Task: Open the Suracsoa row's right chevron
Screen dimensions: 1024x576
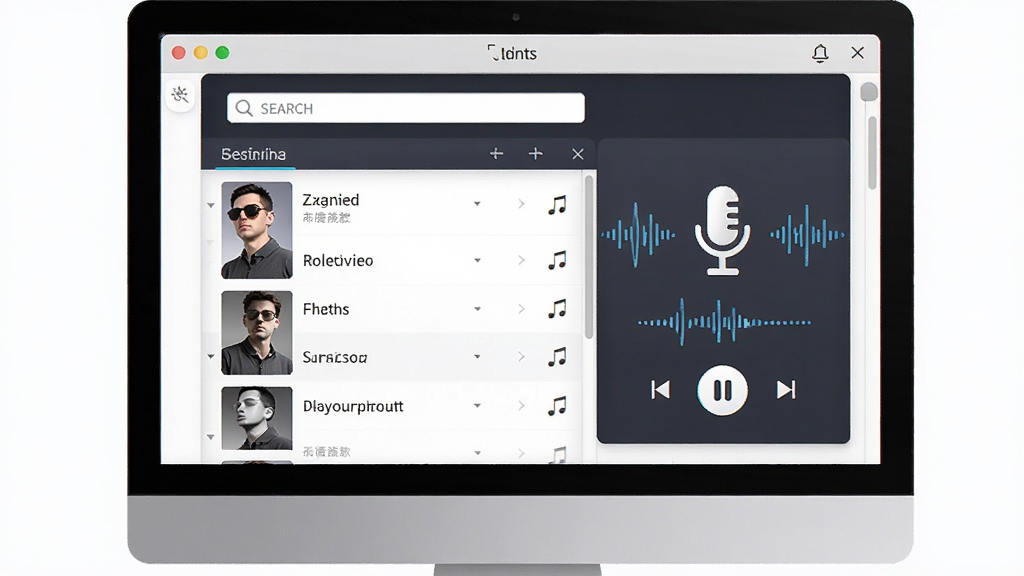Action: [521, 357]
